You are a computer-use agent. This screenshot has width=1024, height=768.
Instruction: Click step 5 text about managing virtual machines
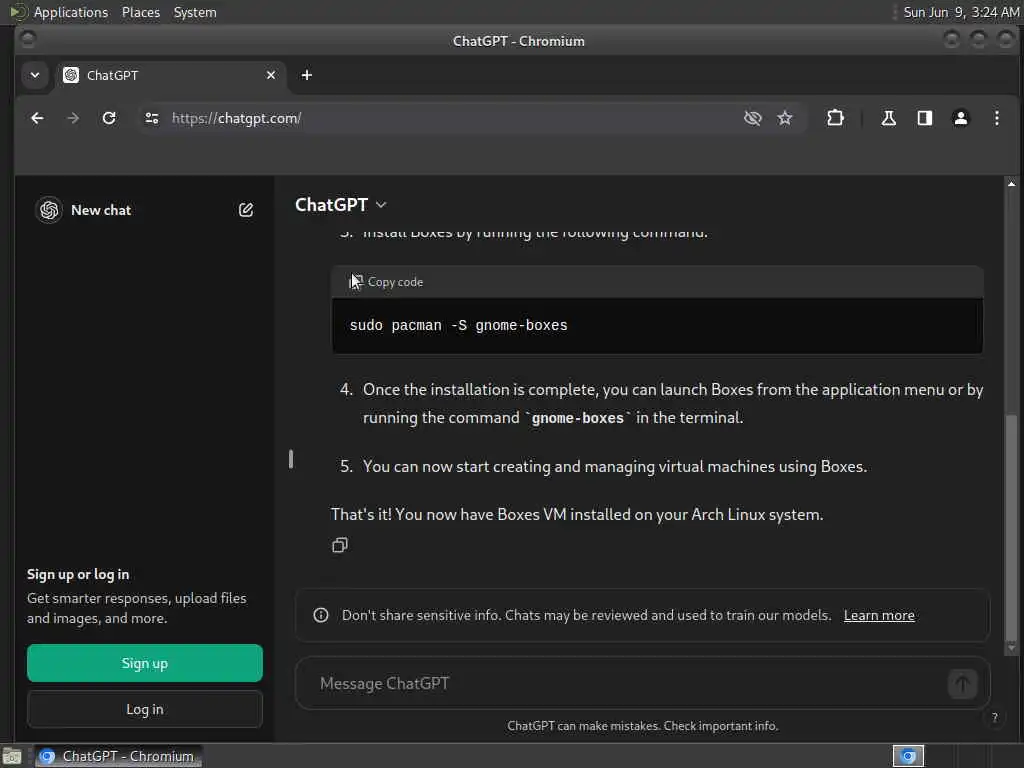coord(615,466)
